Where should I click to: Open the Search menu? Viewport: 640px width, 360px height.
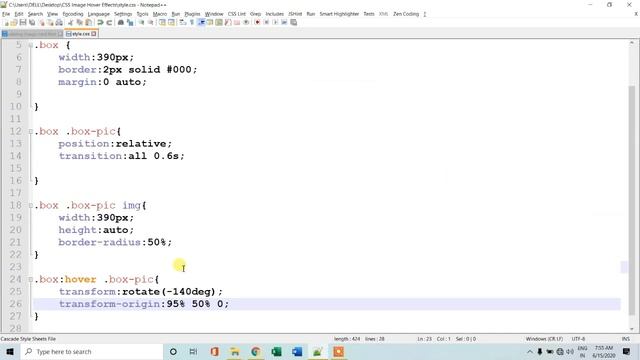[35, 14]
